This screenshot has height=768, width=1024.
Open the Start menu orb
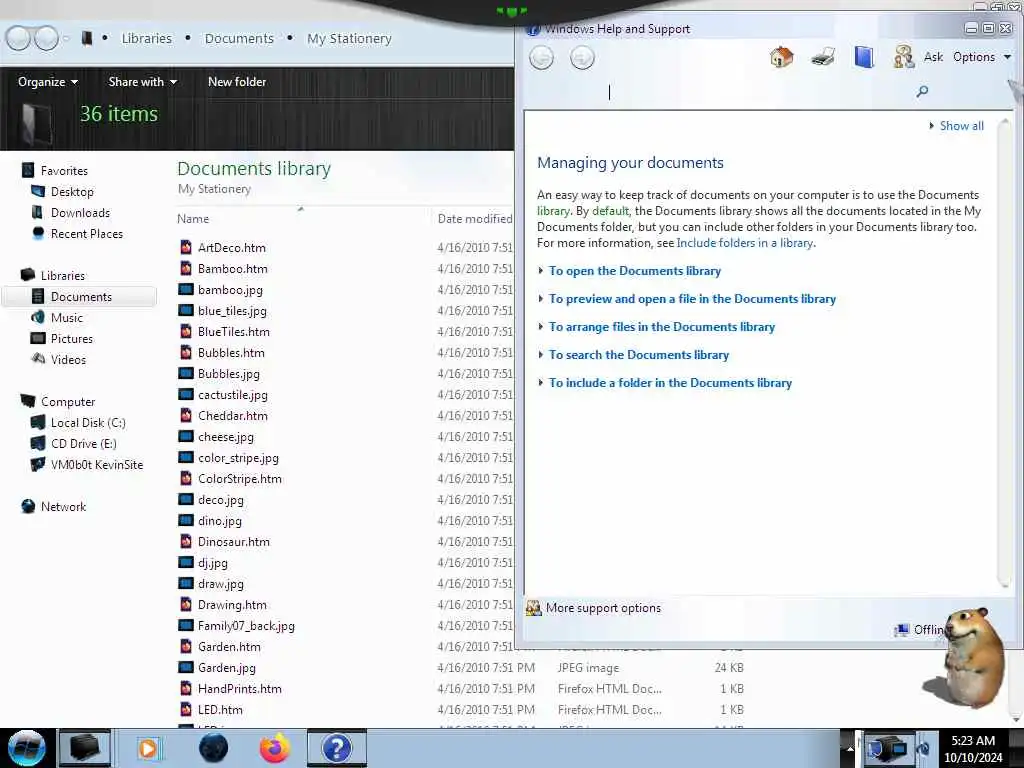pos(27,748)
